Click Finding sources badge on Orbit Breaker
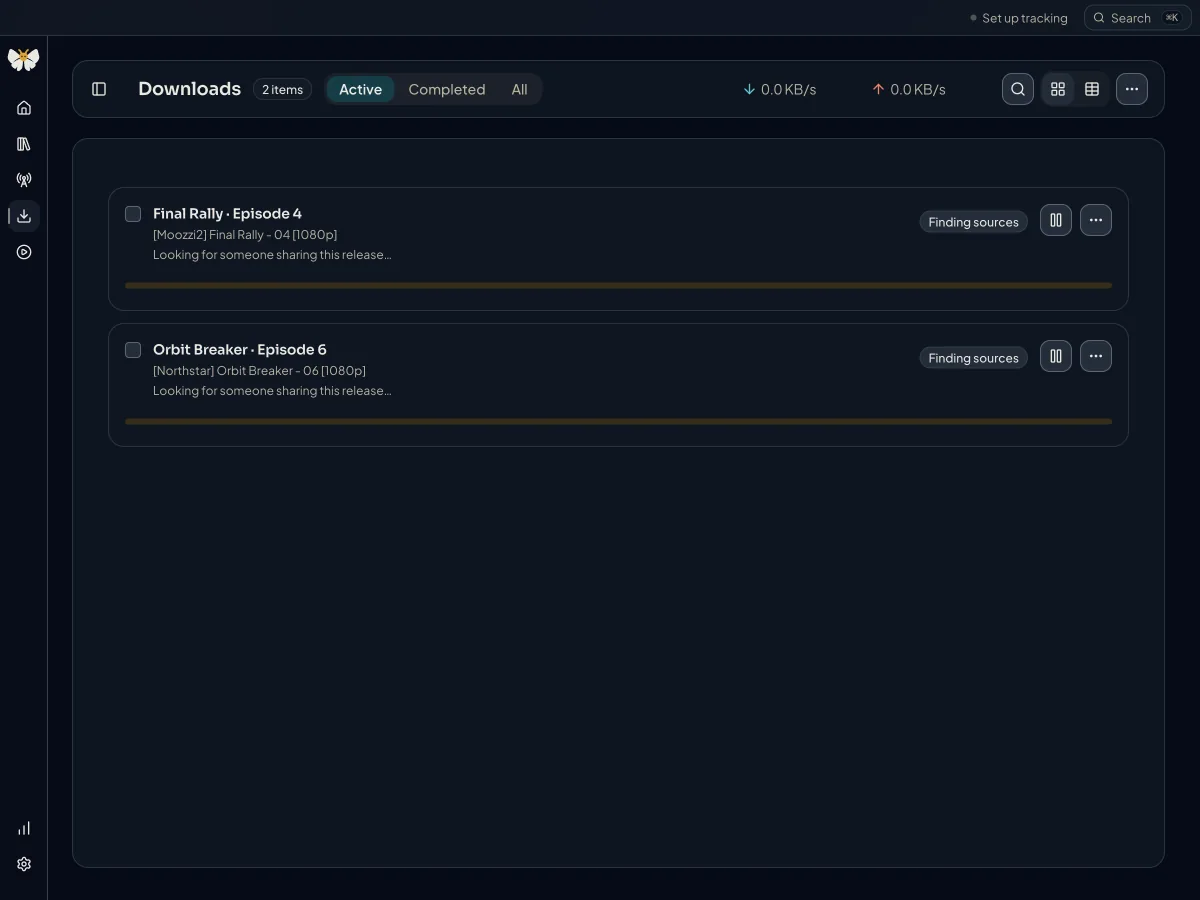Image resolution: width=1200 pixels, height=900 pixels. click(973, 358)
